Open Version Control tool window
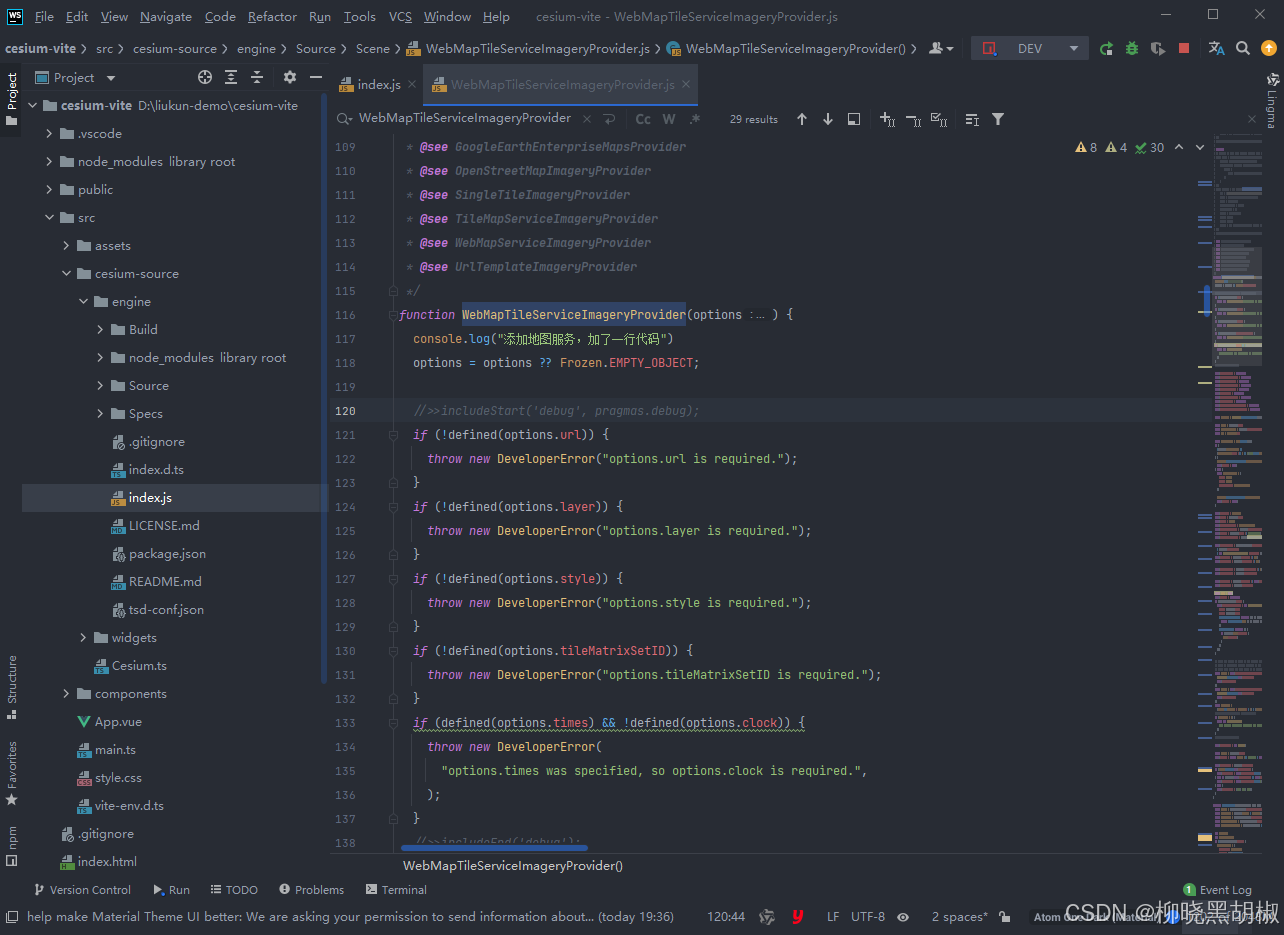 click(x=82, y=889)
